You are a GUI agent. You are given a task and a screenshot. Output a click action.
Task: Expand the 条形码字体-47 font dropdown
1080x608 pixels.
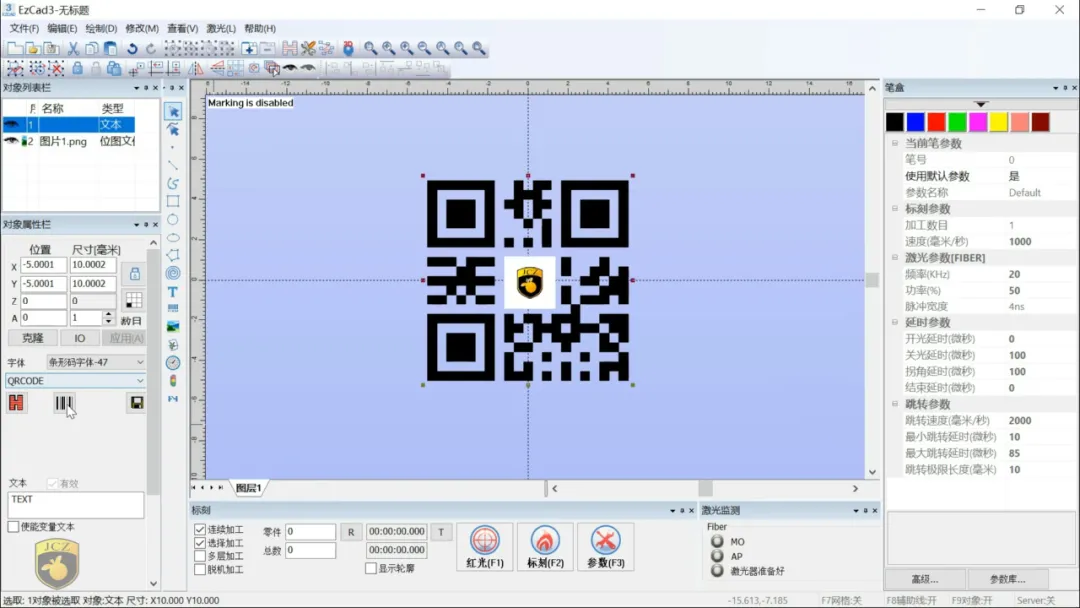click(139, 362)
